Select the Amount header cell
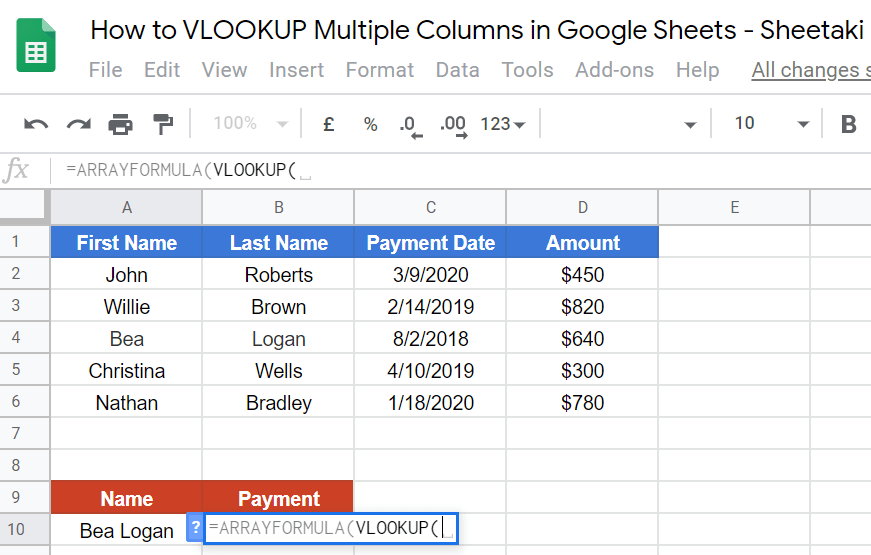The image size is (871, 555). (582, 242)
